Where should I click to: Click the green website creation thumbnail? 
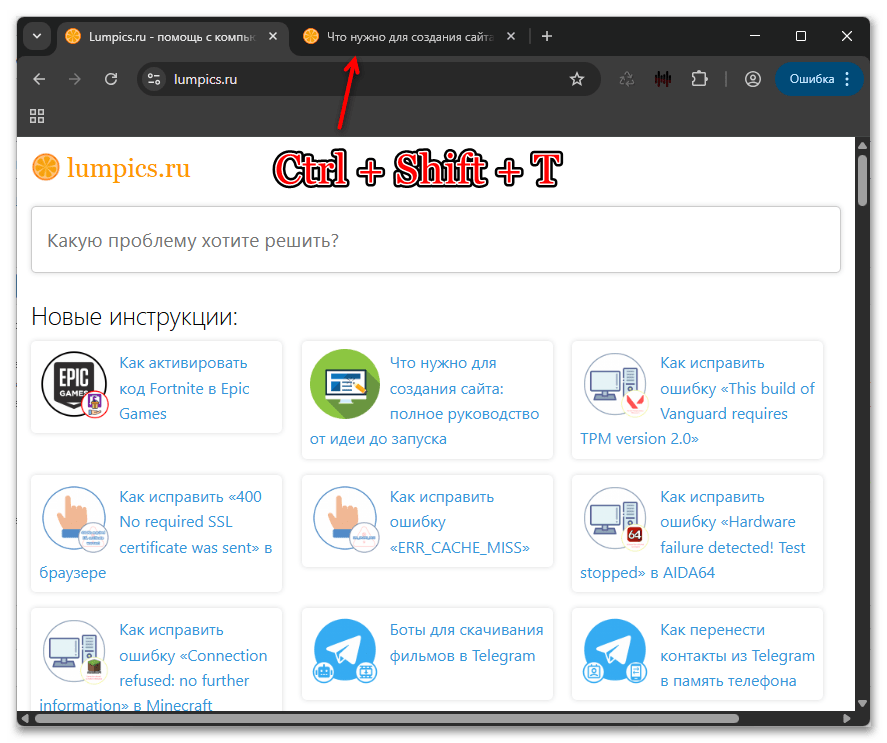click(x=345, y=384)
